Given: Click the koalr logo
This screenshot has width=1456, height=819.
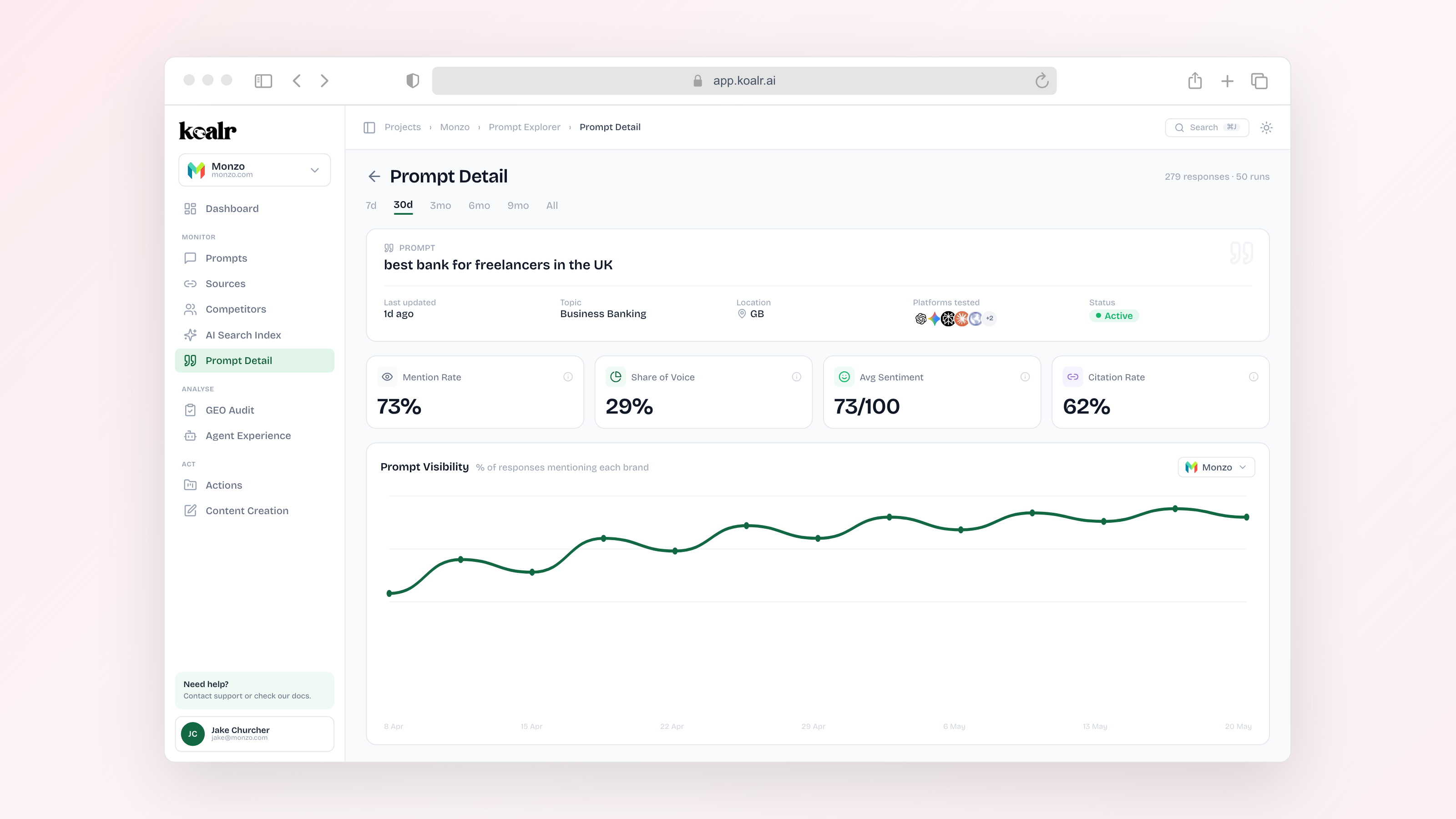Looking at the screenshot, I should tap(207, 131).
